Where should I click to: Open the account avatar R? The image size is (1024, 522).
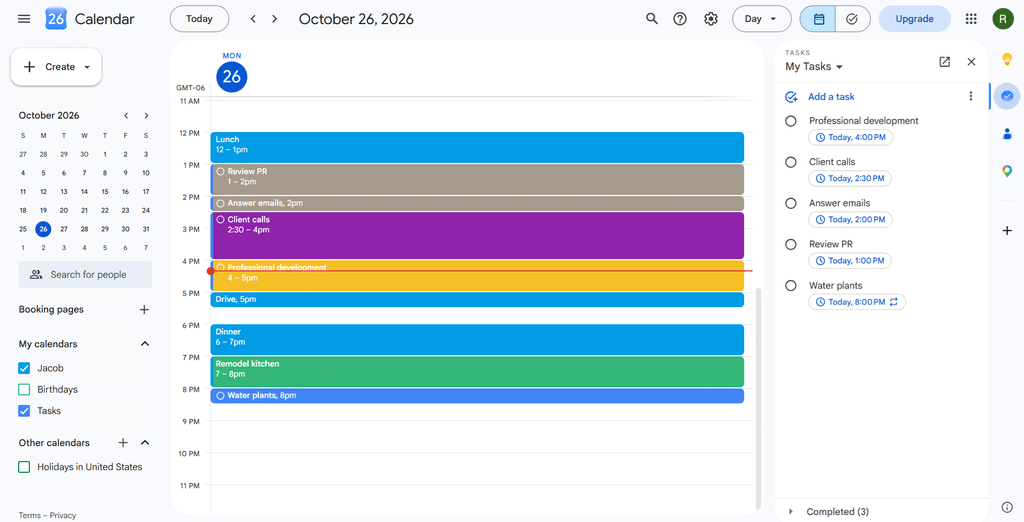1002,19
